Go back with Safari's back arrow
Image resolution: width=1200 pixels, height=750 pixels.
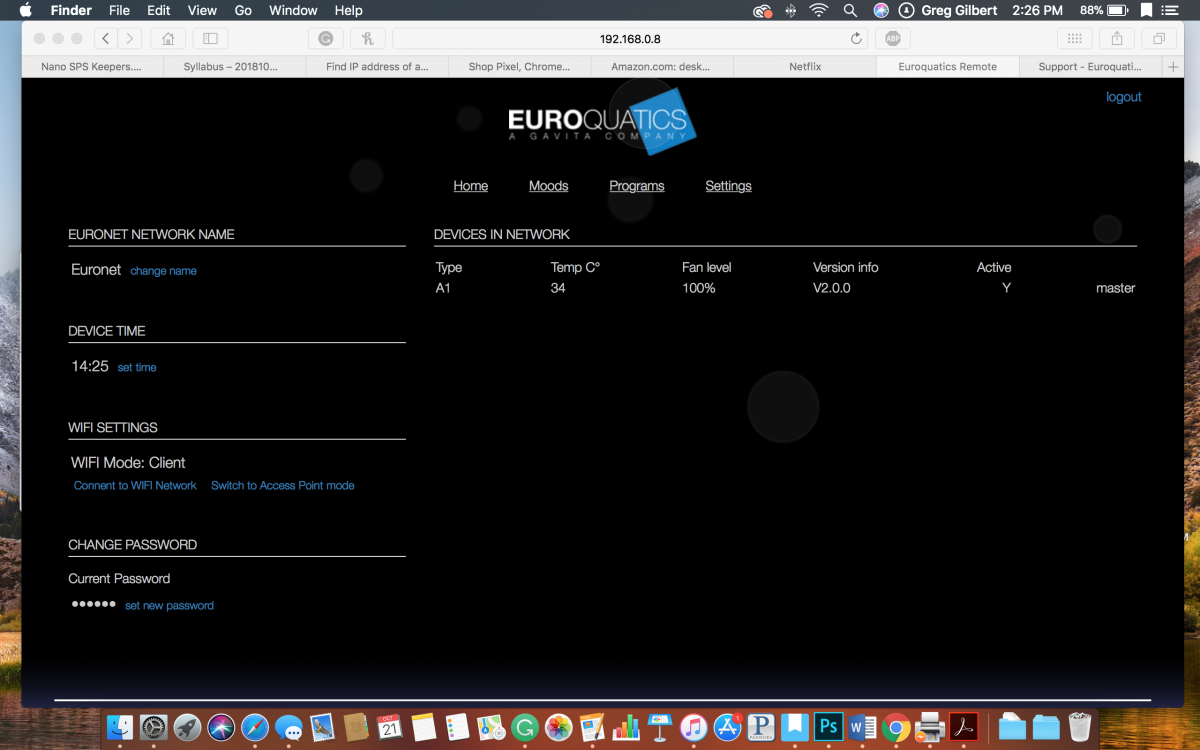[x=107, y=39]
